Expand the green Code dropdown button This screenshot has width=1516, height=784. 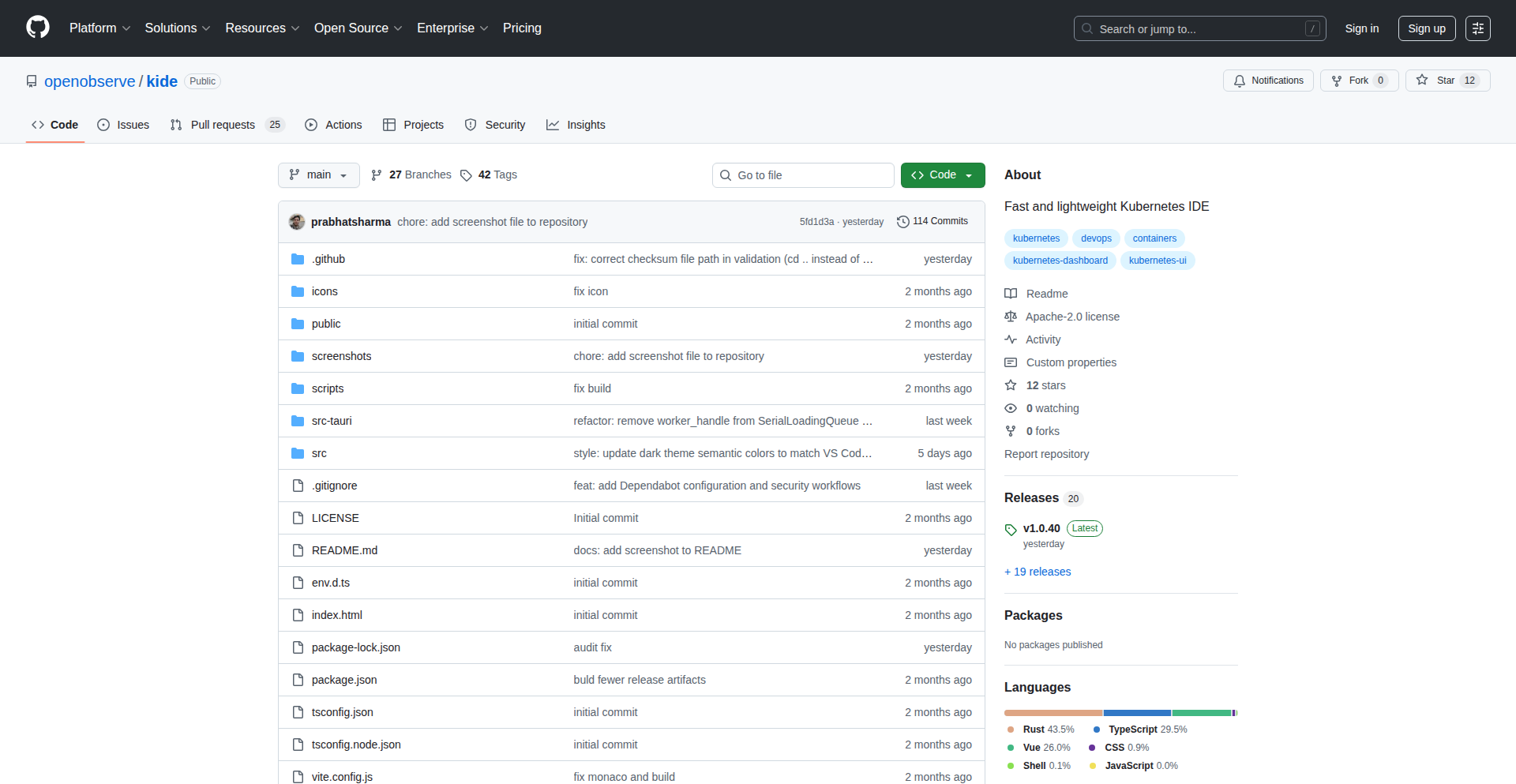point(942,175)
